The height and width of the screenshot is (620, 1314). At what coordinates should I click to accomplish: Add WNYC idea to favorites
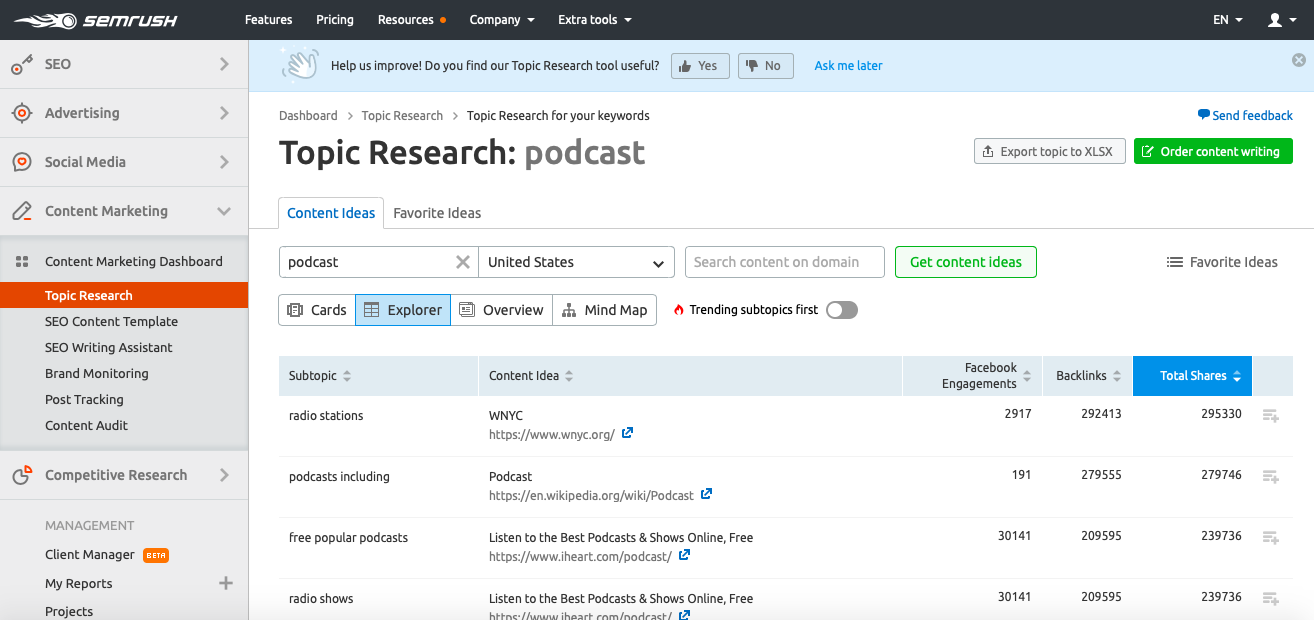[1270, 416]
